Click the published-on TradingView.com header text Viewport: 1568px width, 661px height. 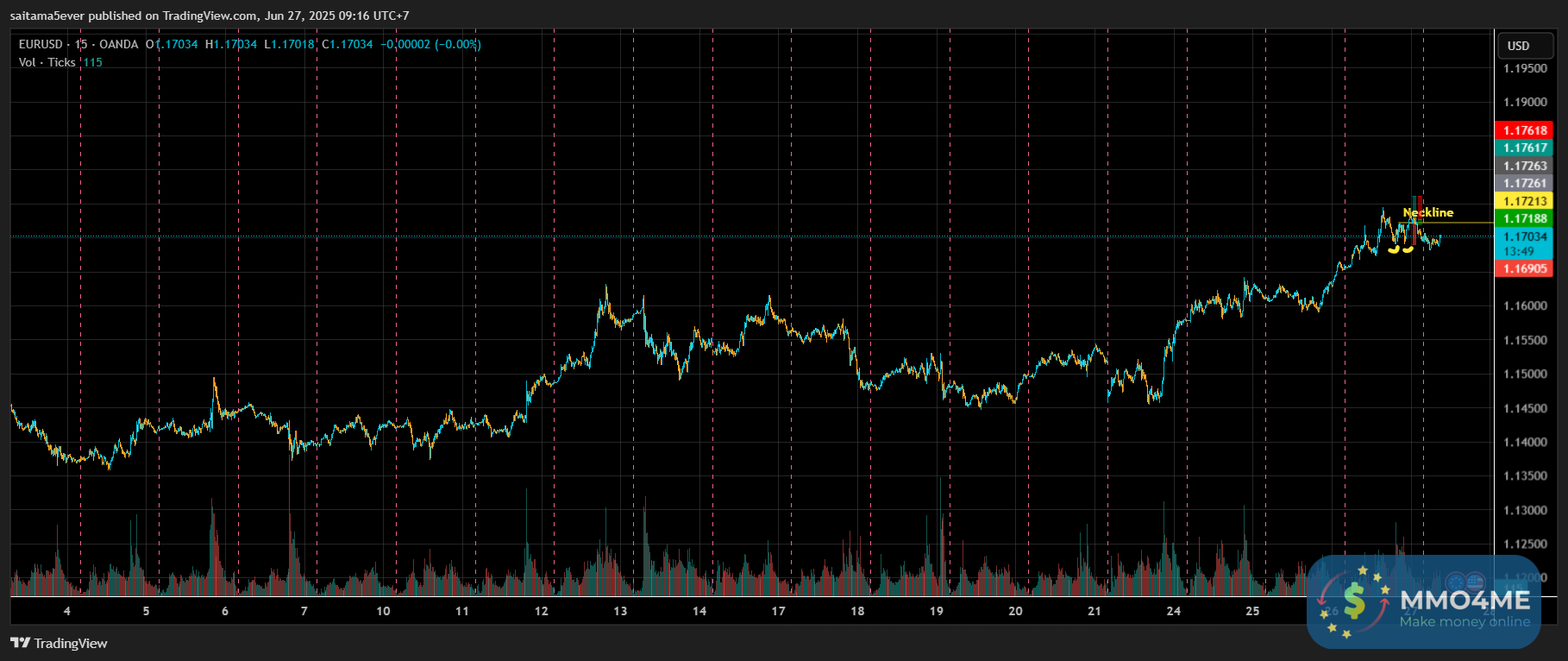pos(210,16)
